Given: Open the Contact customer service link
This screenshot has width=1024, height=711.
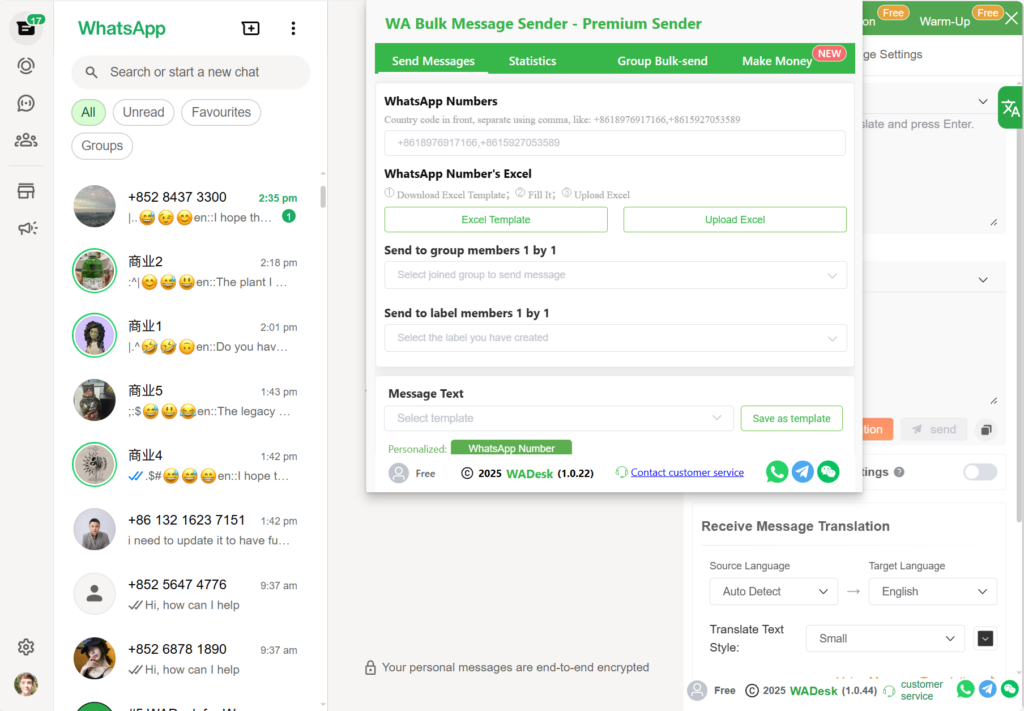Looking at the screenshot, I should pos(687,472).
